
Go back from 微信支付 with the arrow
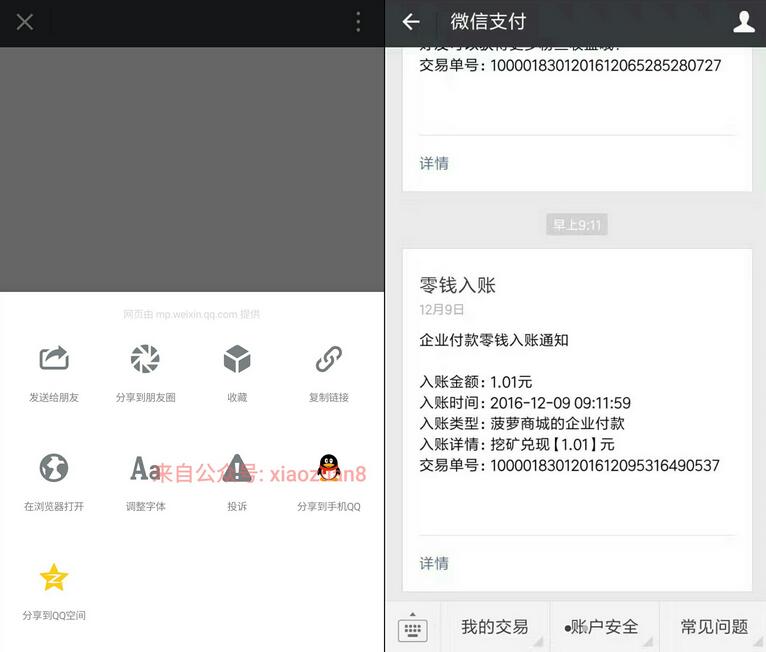[x=411, y=22]
